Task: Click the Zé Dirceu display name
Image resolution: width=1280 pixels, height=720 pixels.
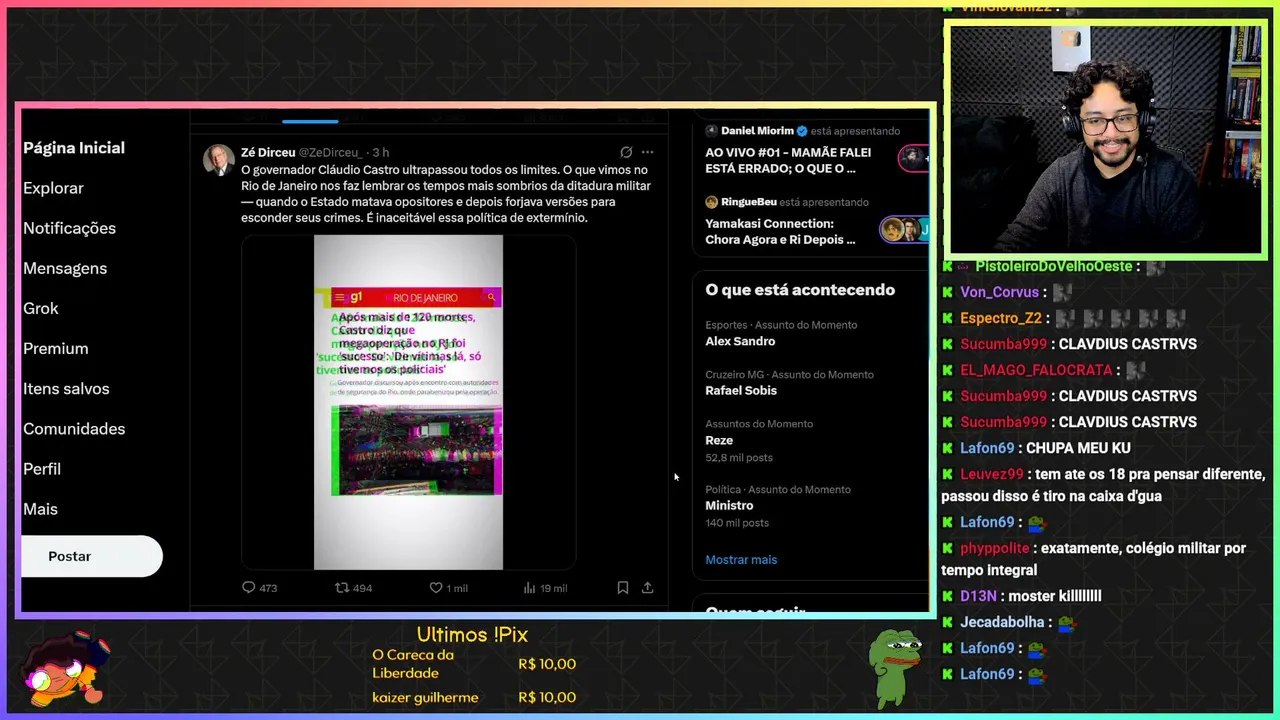Action: [x=268, y=152]
